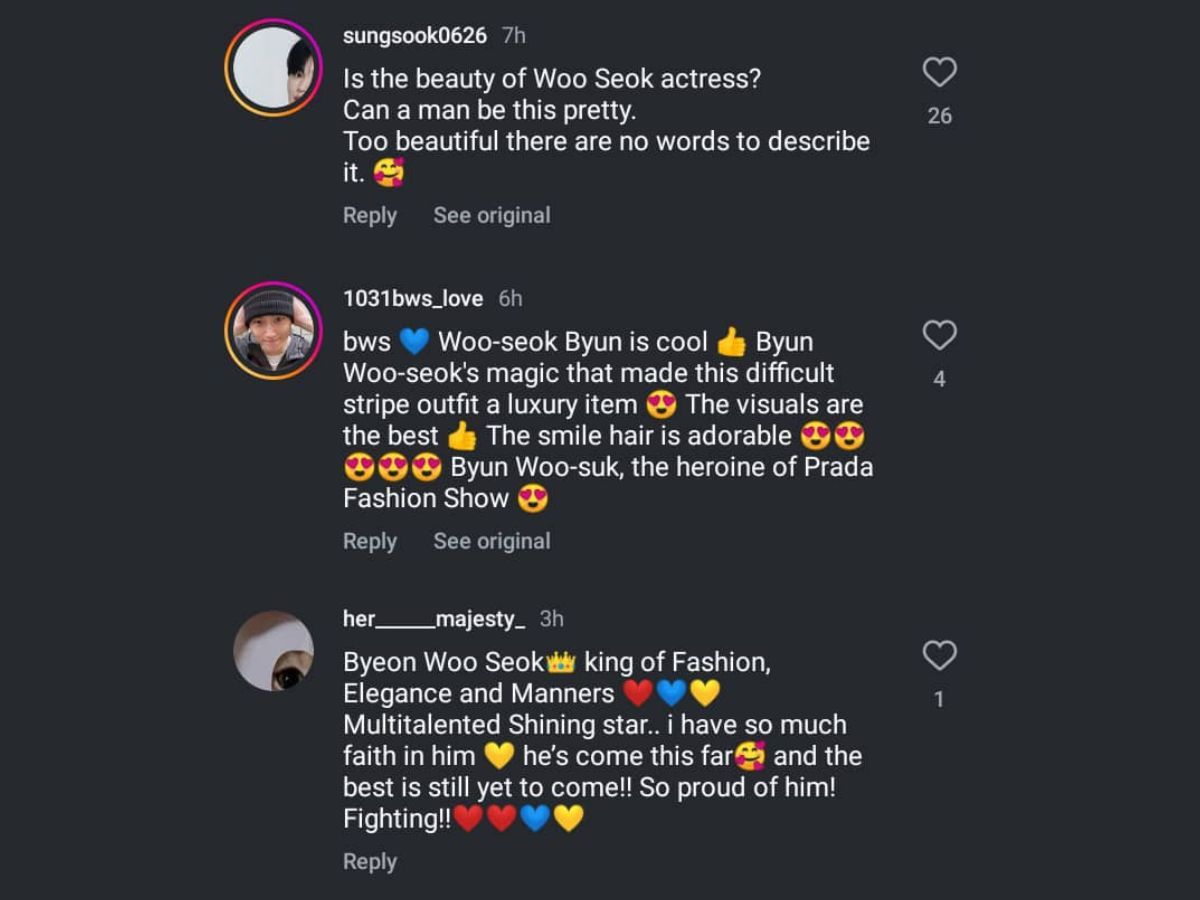Open sungsook0626's profile picture
The image size is (1200, 900).
[x=273, y=68]
